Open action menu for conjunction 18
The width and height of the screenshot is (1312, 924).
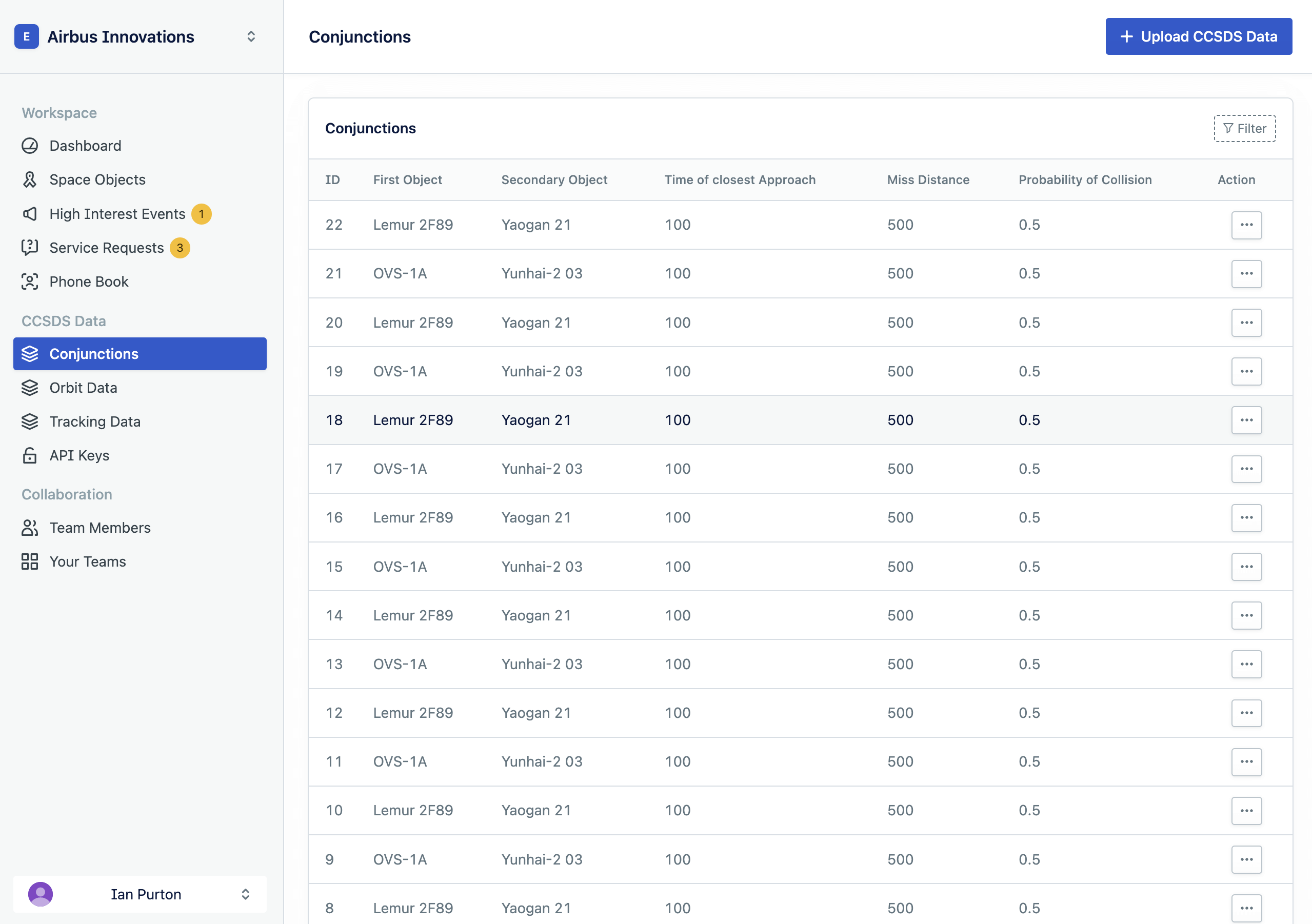pos(1246,420)
